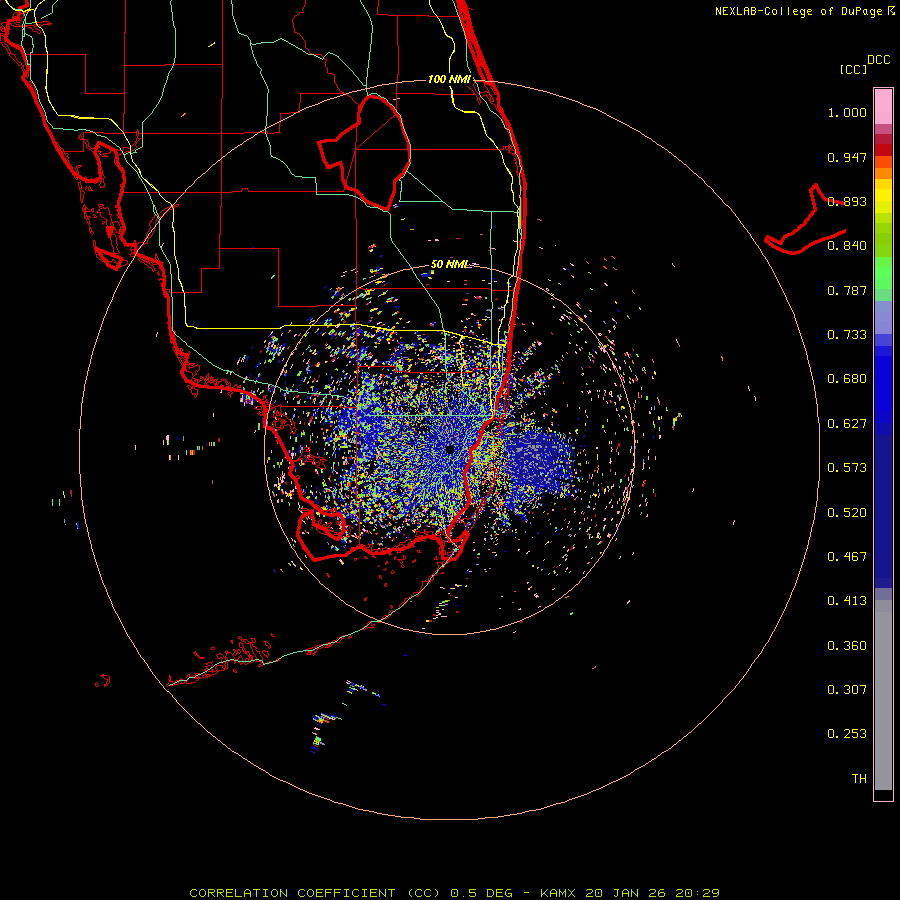The height and width of the screenshot is (900, 900).
Task: Click the TH threshold label
Action: 859,779
